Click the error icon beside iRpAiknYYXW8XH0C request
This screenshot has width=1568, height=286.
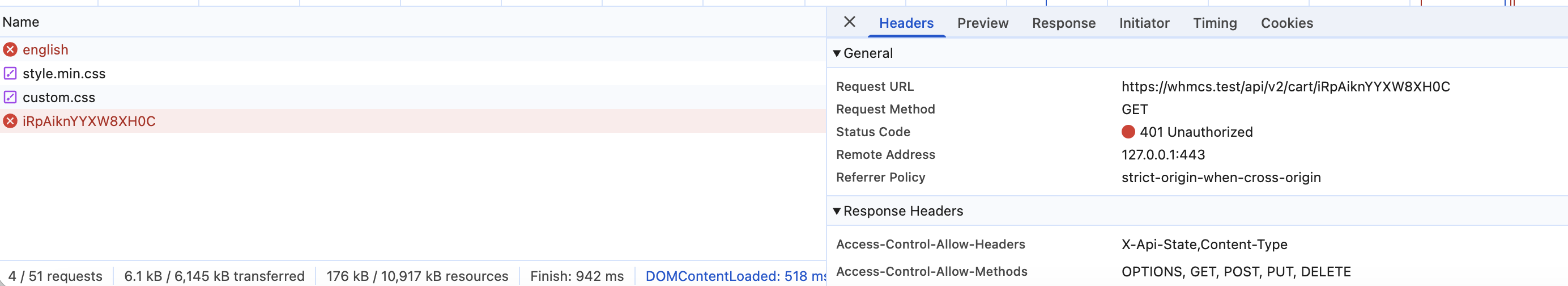pyautogui.click(x=10, y=121)
